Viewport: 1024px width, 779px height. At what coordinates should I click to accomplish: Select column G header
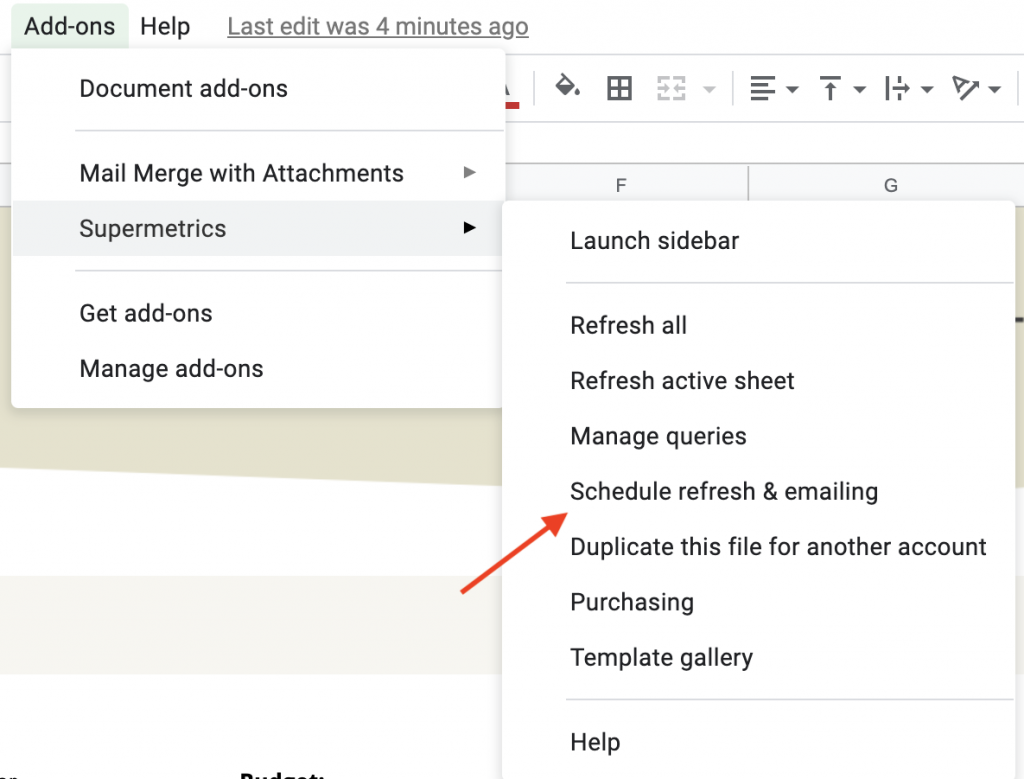click(890, 185)
